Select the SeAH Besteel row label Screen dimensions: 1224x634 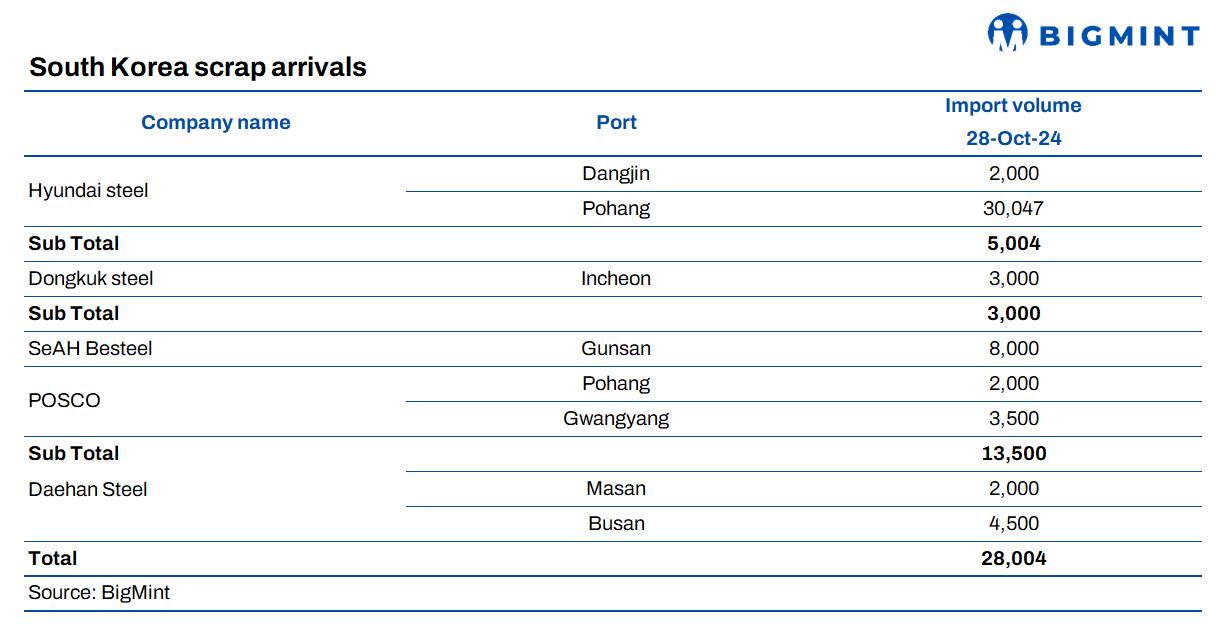click(x=90, y=348)
